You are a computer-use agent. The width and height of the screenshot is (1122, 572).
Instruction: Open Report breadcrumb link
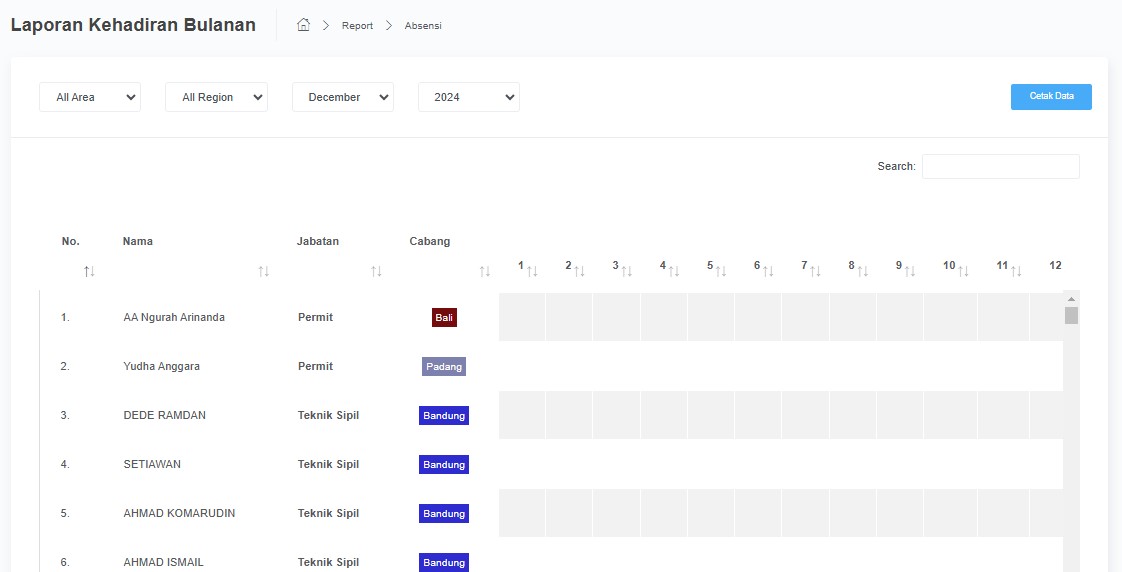(357, 26)
